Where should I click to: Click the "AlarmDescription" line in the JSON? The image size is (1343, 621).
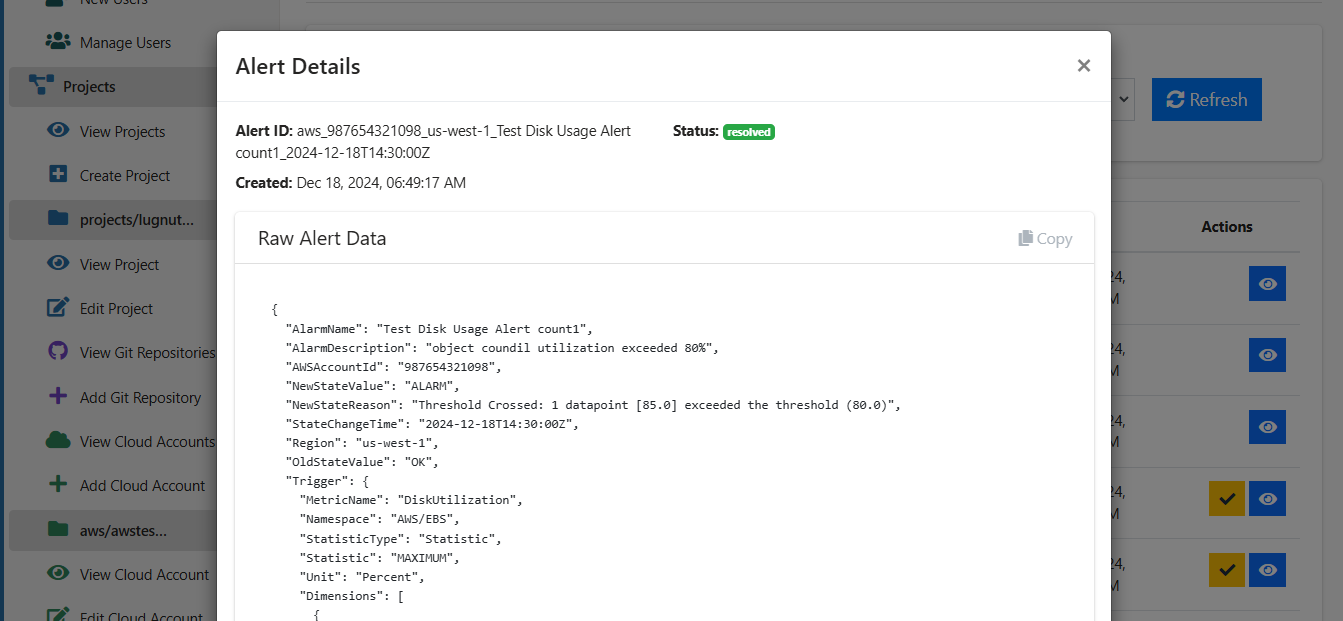[503, 348]
